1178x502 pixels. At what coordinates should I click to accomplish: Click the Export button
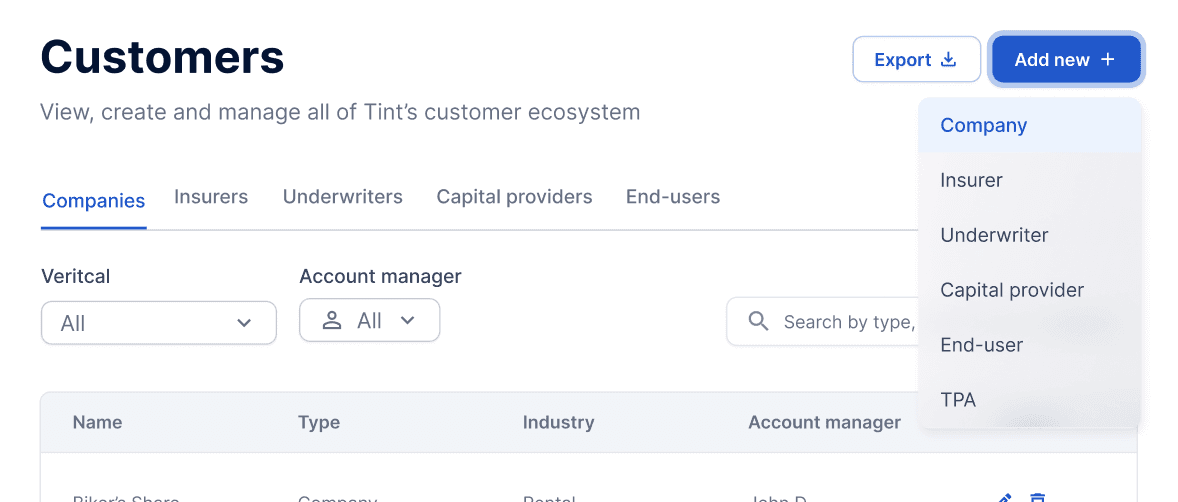click(917, 59)
